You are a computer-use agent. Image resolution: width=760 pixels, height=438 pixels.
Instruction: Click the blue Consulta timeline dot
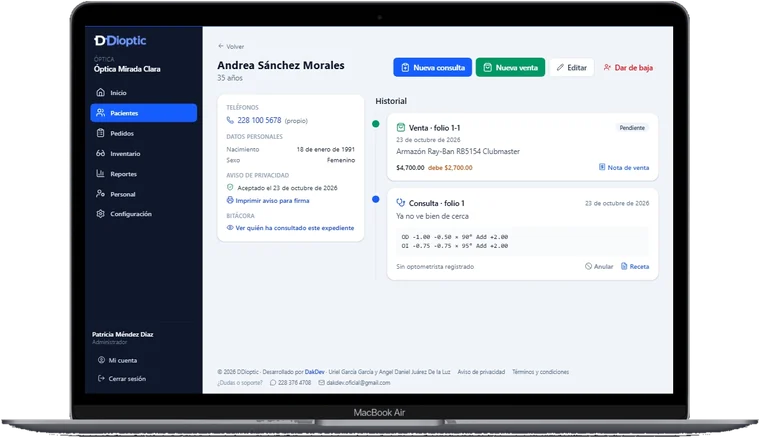[376, 199]
